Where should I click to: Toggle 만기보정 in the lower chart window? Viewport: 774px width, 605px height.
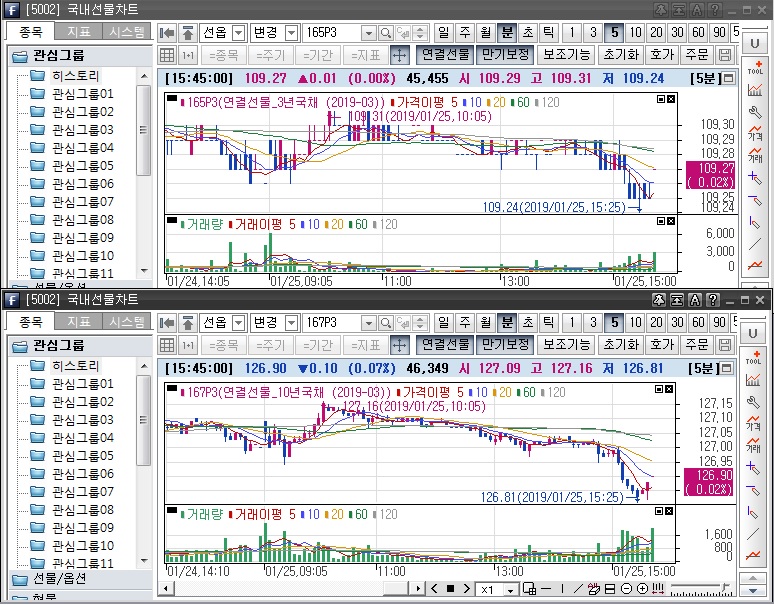505,345
